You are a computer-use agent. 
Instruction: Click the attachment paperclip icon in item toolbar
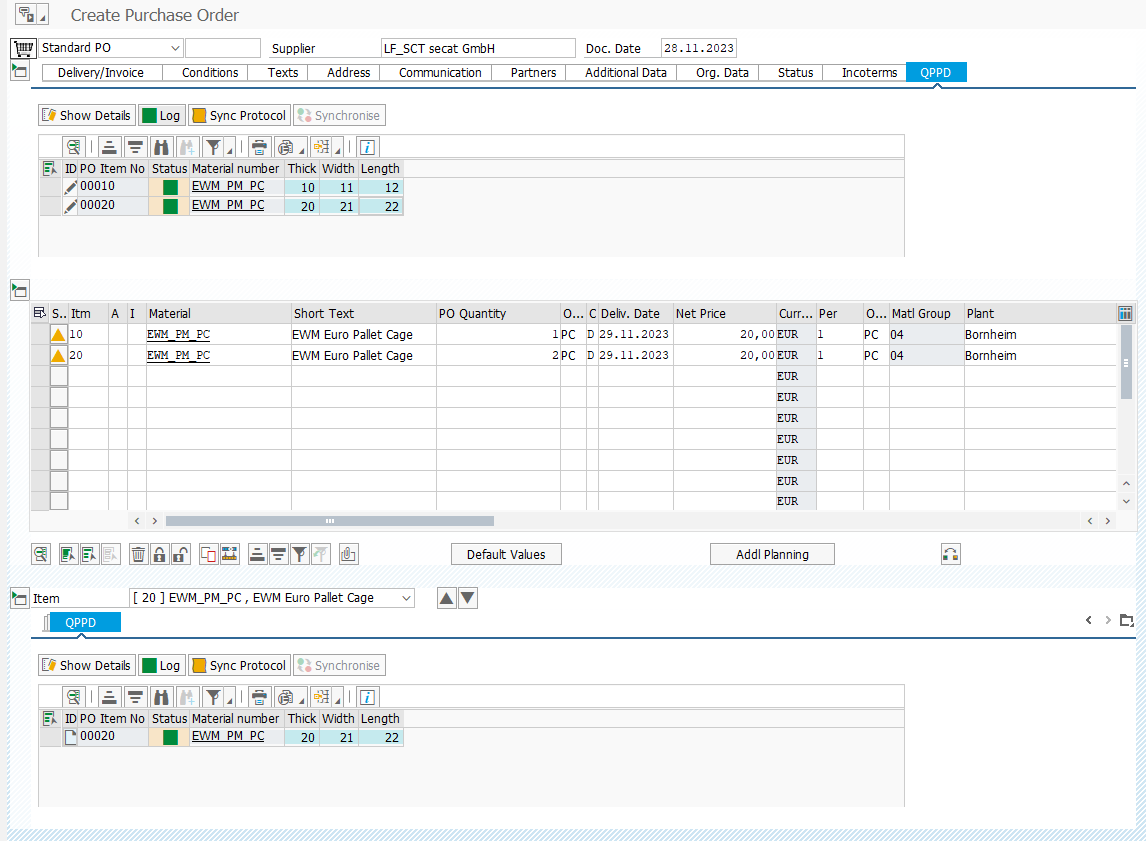coord(348,554)
